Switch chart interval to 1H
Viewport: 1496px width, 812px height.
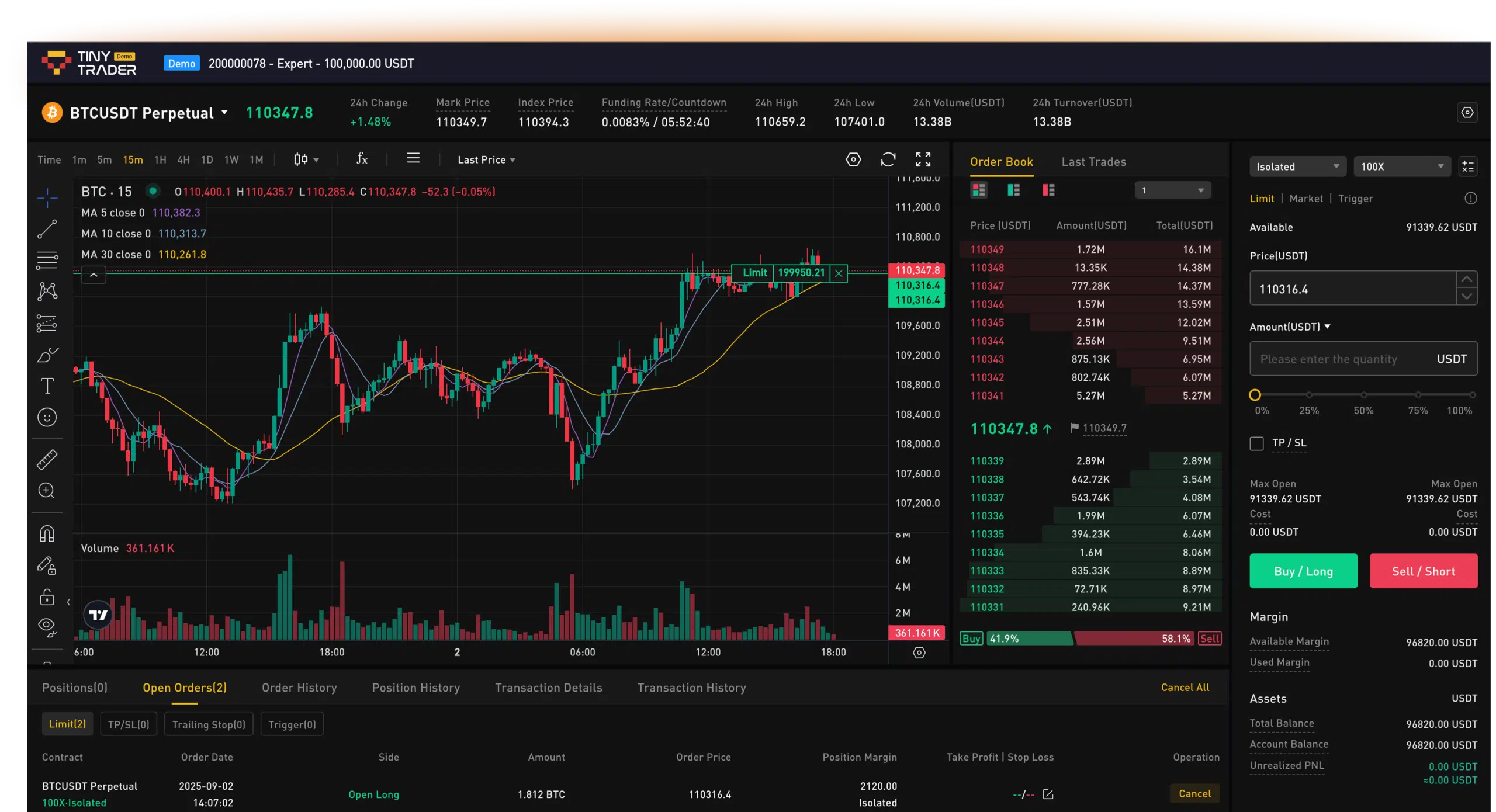tap(160, 159)
